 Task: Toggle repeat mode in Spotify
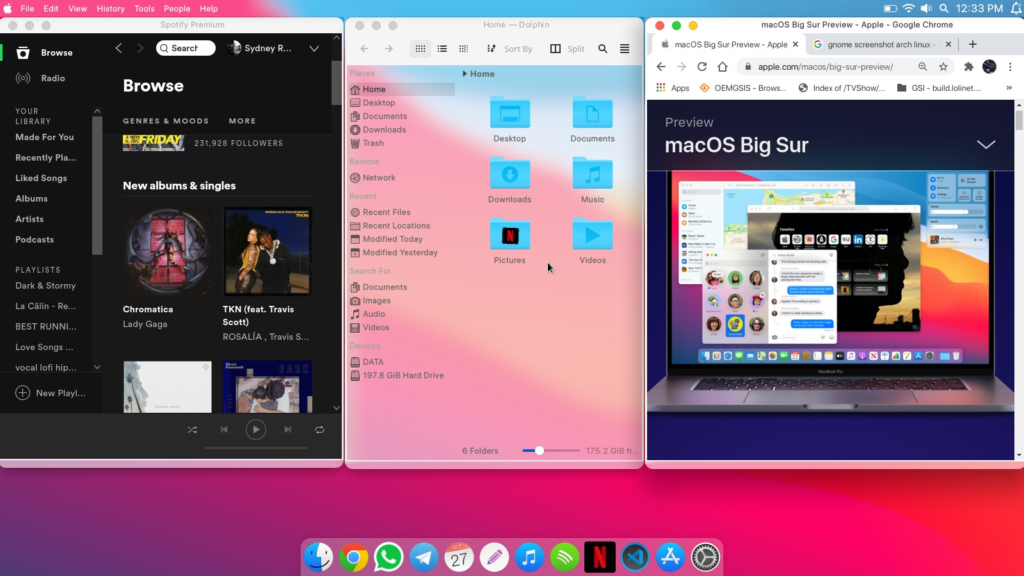coord(320,429)
